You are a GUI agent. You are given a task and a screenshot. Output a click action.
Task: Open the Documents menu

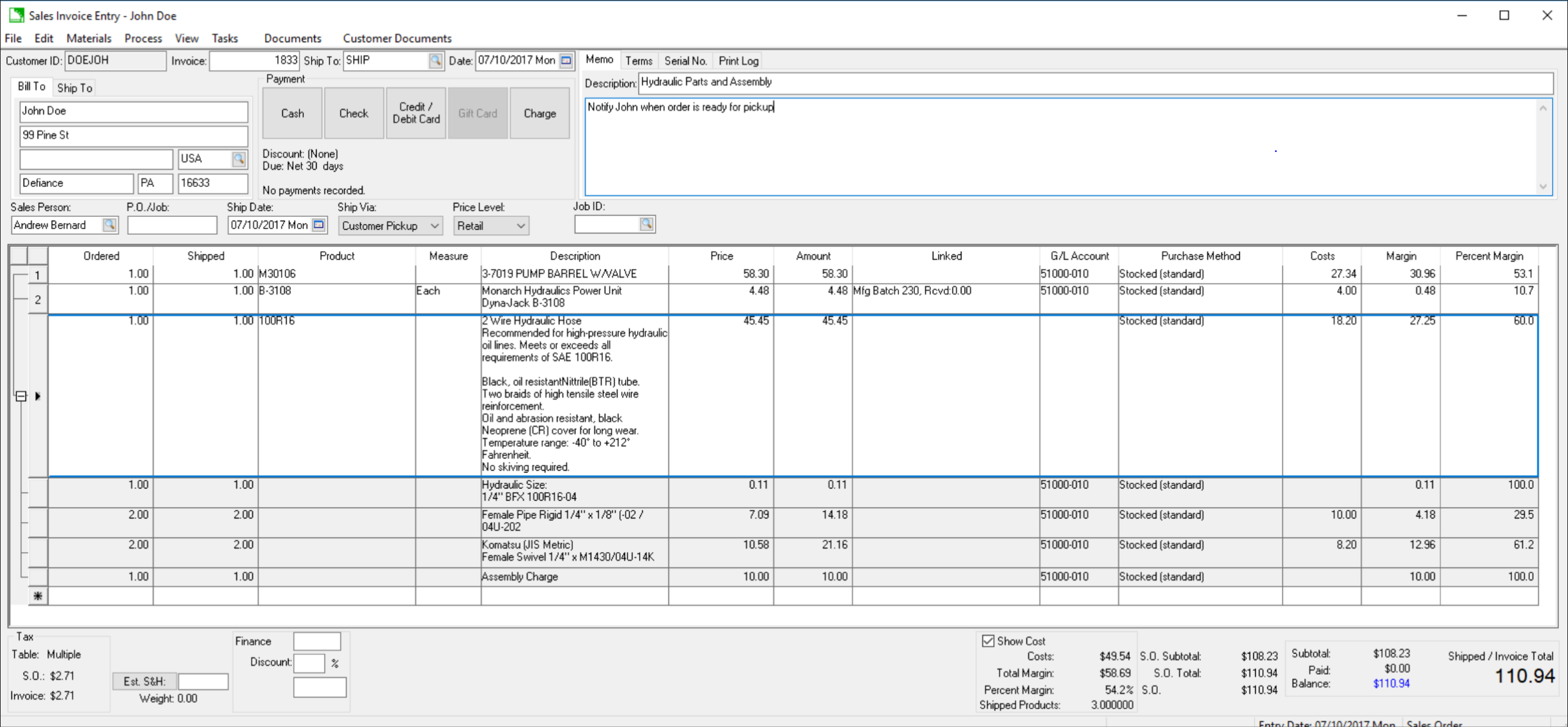[292, 38]
